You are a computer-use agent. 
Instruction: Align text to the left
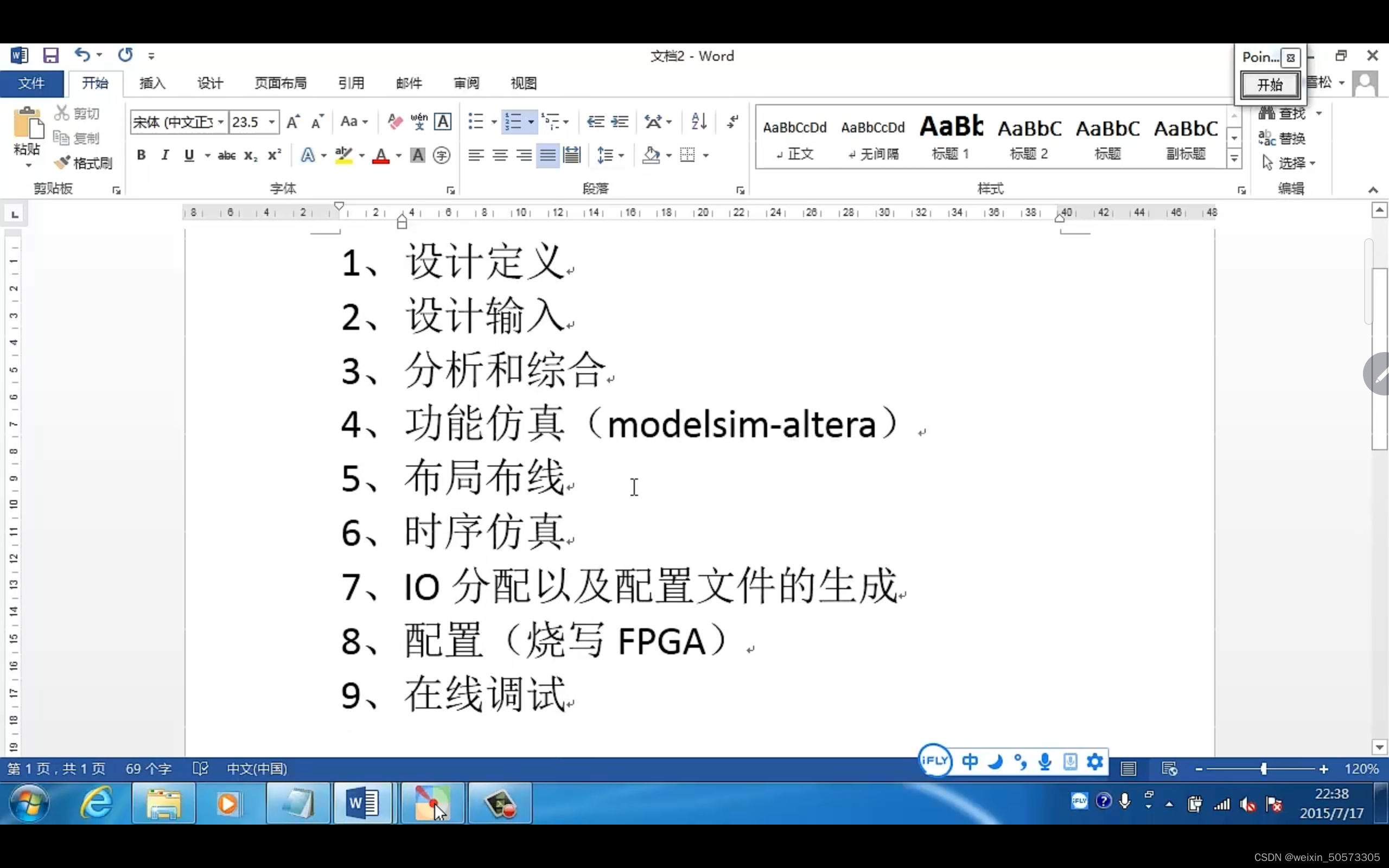point(476,155)
